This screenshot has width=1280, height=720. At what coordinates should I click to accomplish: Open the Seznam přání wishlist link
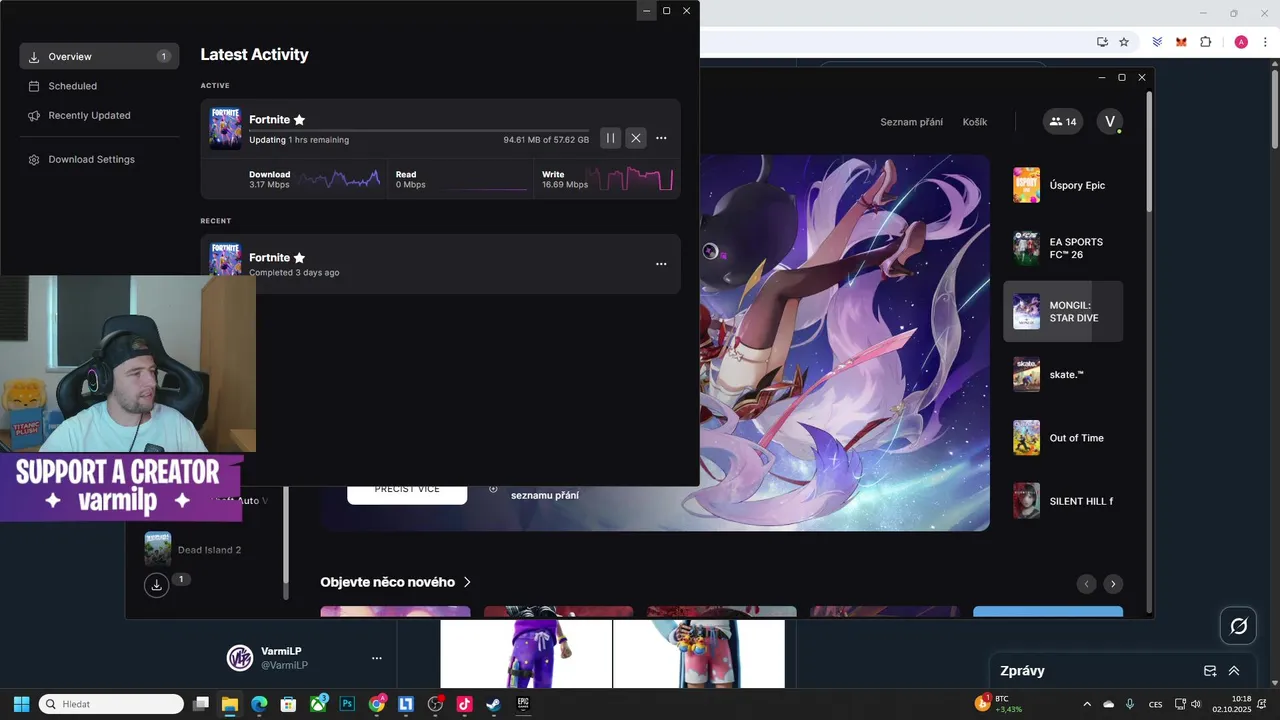point(911,122)
